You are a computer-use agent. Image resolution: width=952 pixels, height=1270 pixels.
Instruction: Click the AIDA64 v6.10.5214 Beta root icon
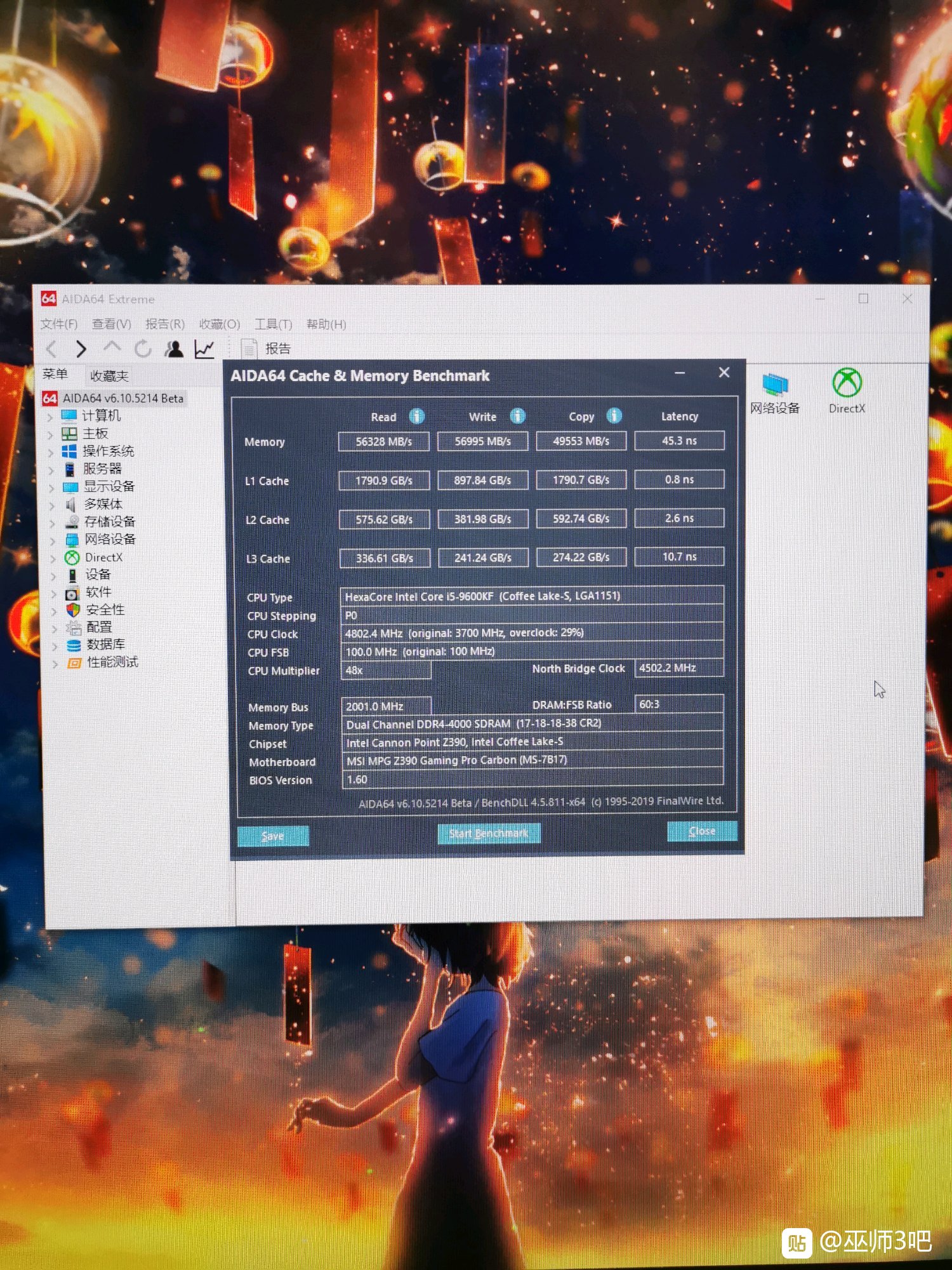click(x=50, y=398)
